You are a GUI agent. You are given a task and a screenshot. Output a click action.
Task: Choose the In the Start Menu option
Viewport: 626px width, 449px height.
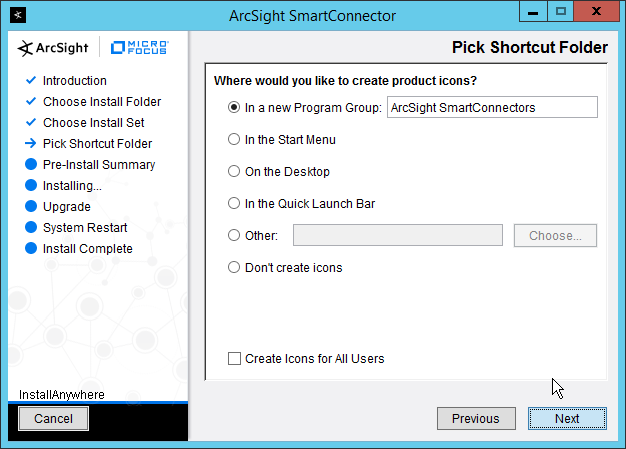235,140
